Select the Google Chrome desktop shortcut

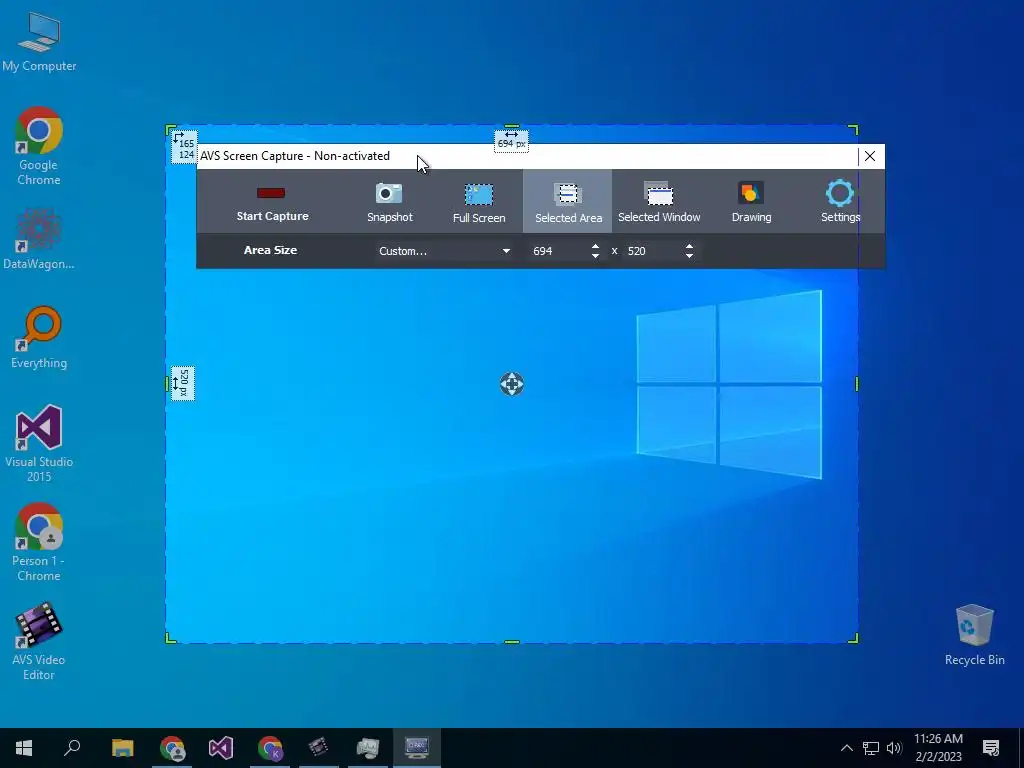(39, 147)
